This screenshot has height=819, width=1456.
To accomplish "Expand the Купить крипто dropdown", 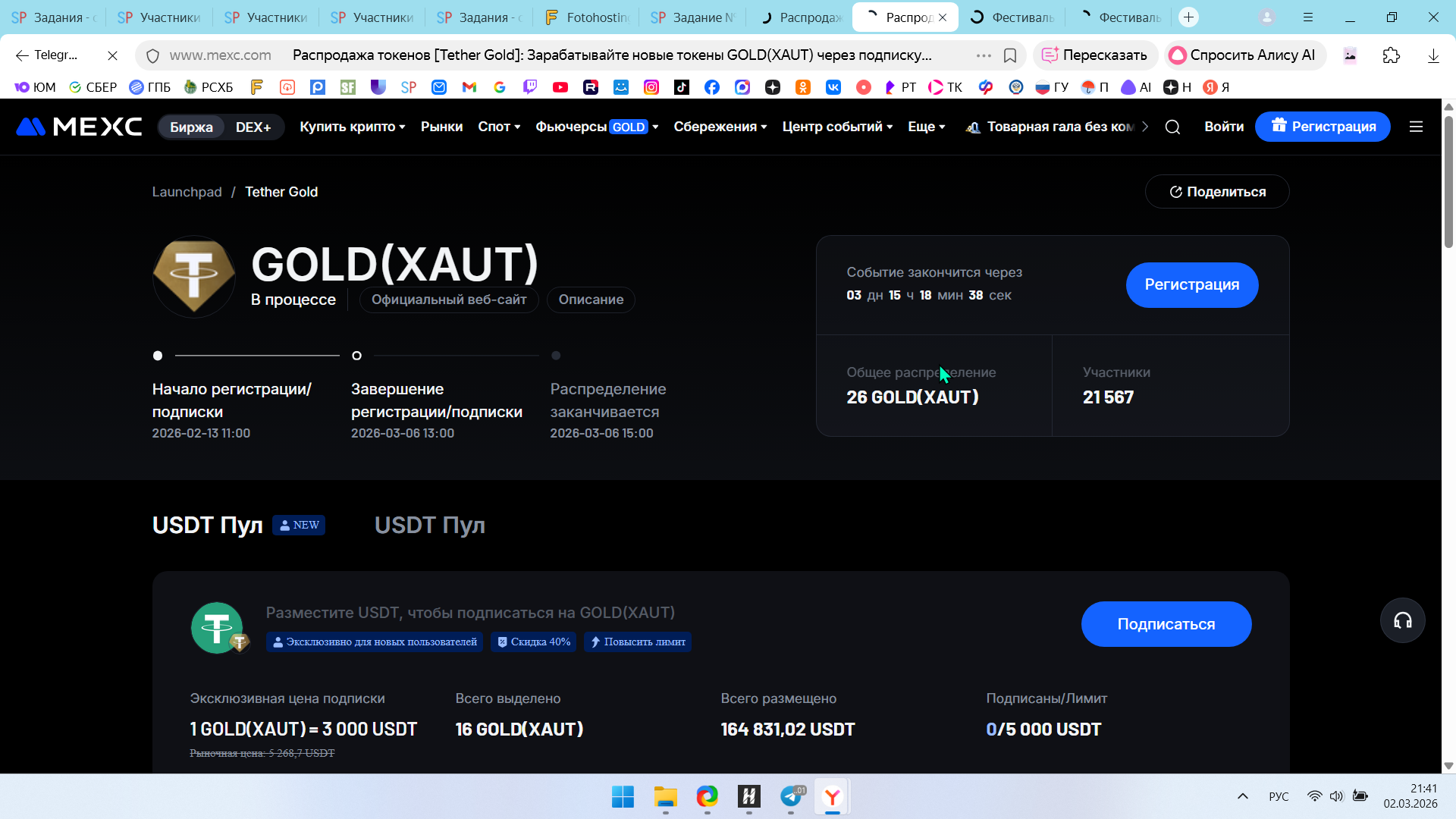I will coord(352,127).
